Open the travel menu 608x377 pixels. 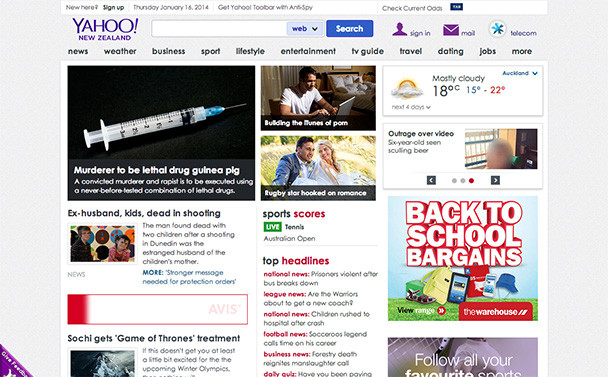click(411, 51)
